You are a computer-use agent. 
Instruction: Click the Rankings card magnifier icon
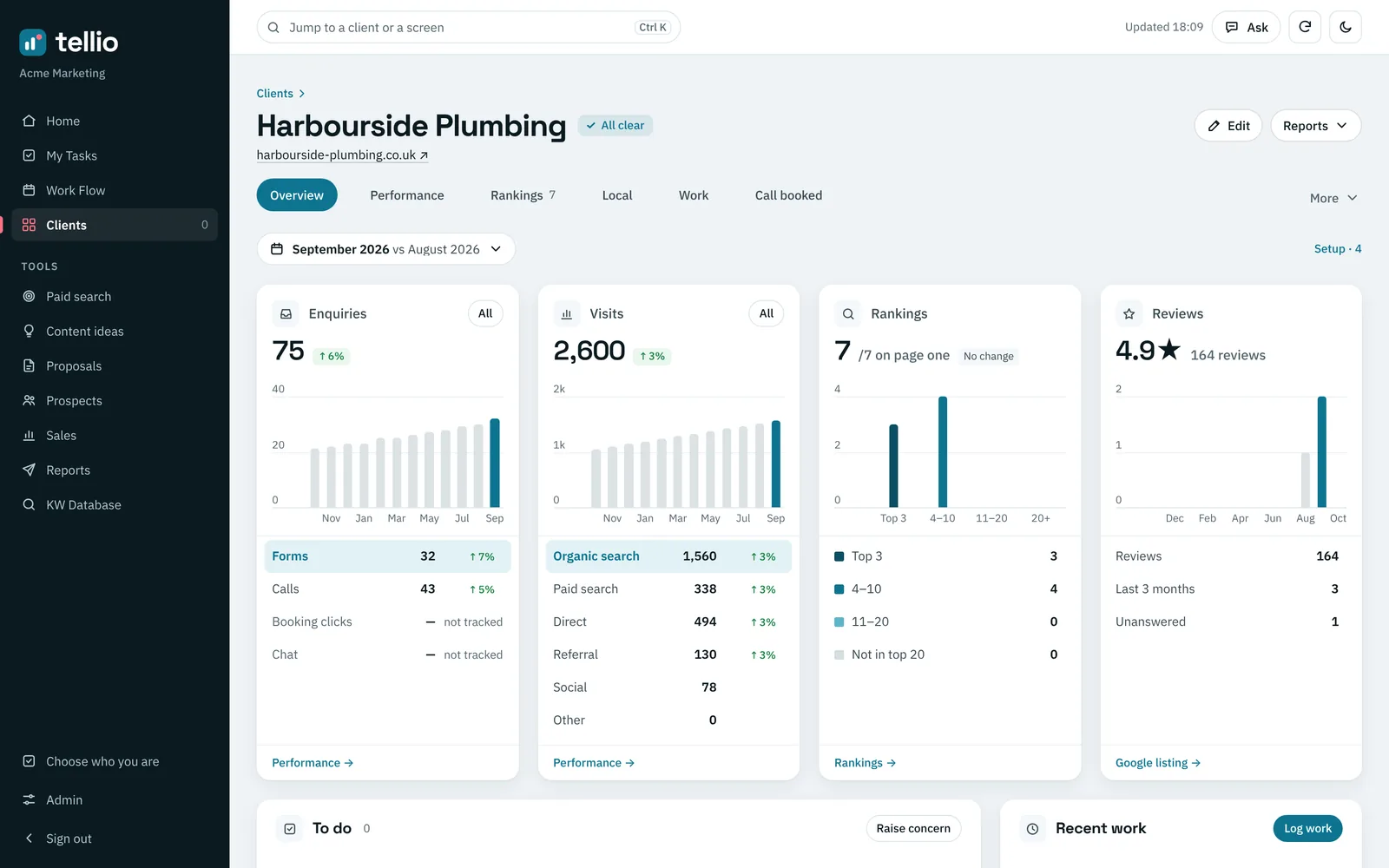pos(848,314)
